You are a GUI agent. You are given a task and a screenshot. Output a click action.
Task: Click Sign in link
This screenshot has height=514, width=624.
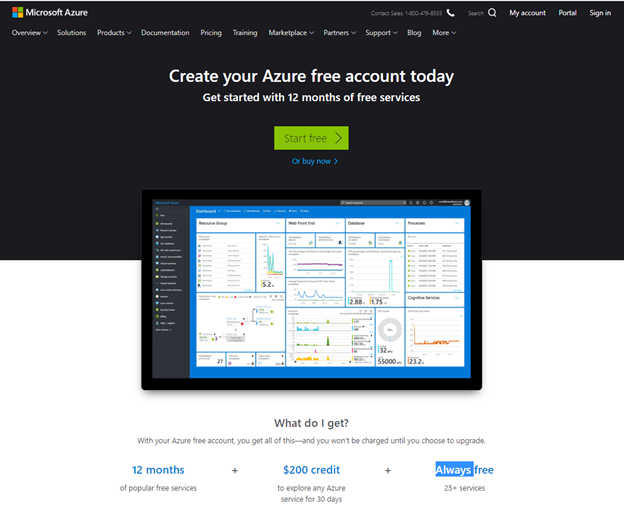coord(600,13)
